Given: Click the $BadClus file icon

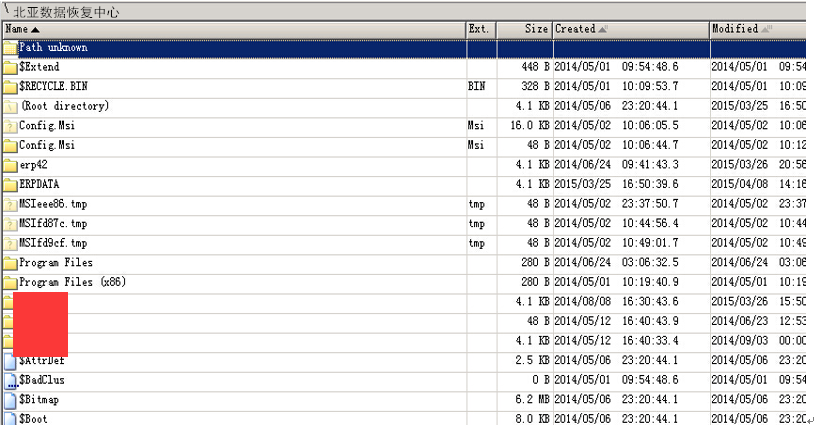Looking at the screenshot, I should (x=10, y=381).
